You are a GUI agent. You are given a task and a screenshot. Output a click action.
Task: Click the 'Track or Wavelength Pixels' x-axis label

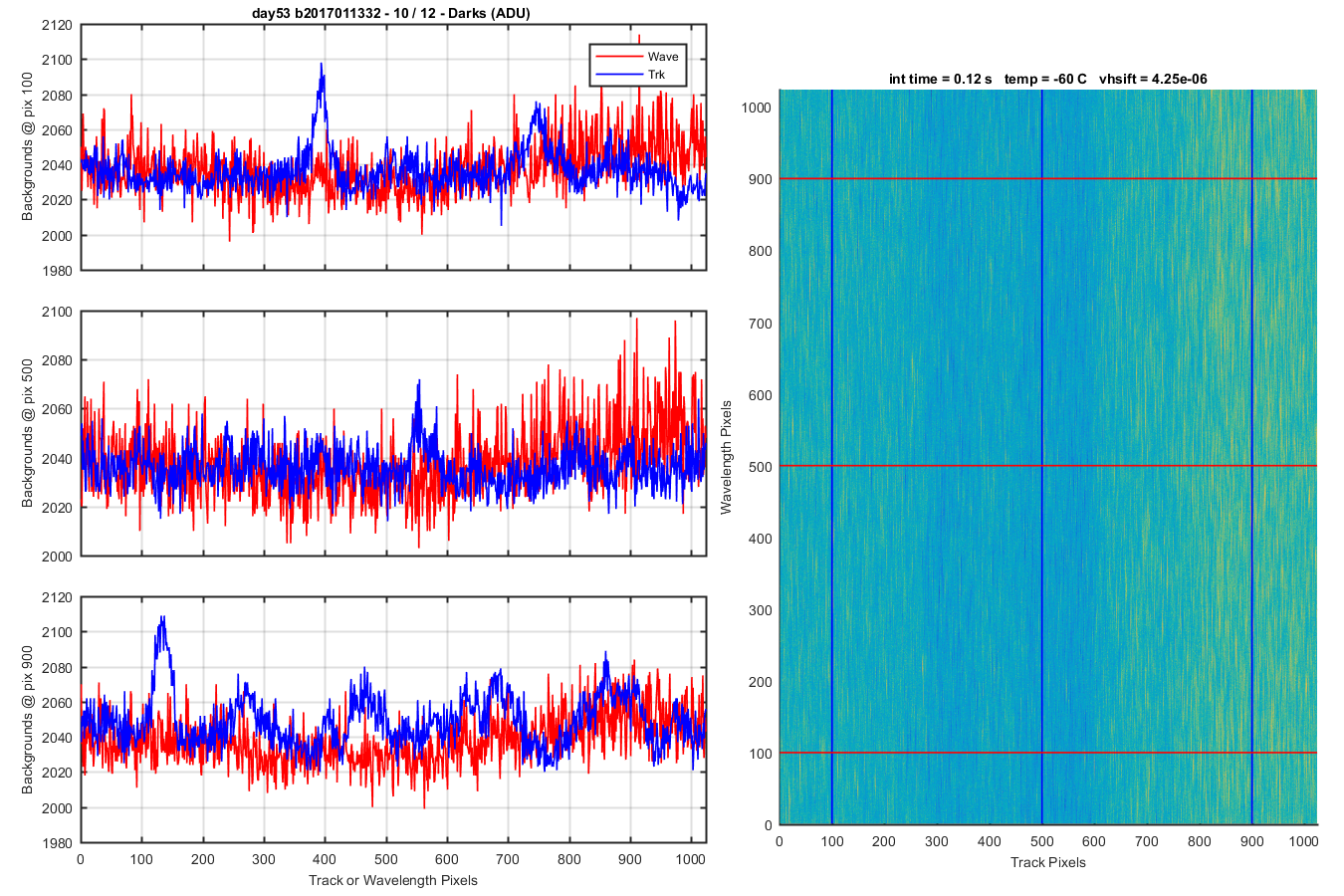(393, 880)
